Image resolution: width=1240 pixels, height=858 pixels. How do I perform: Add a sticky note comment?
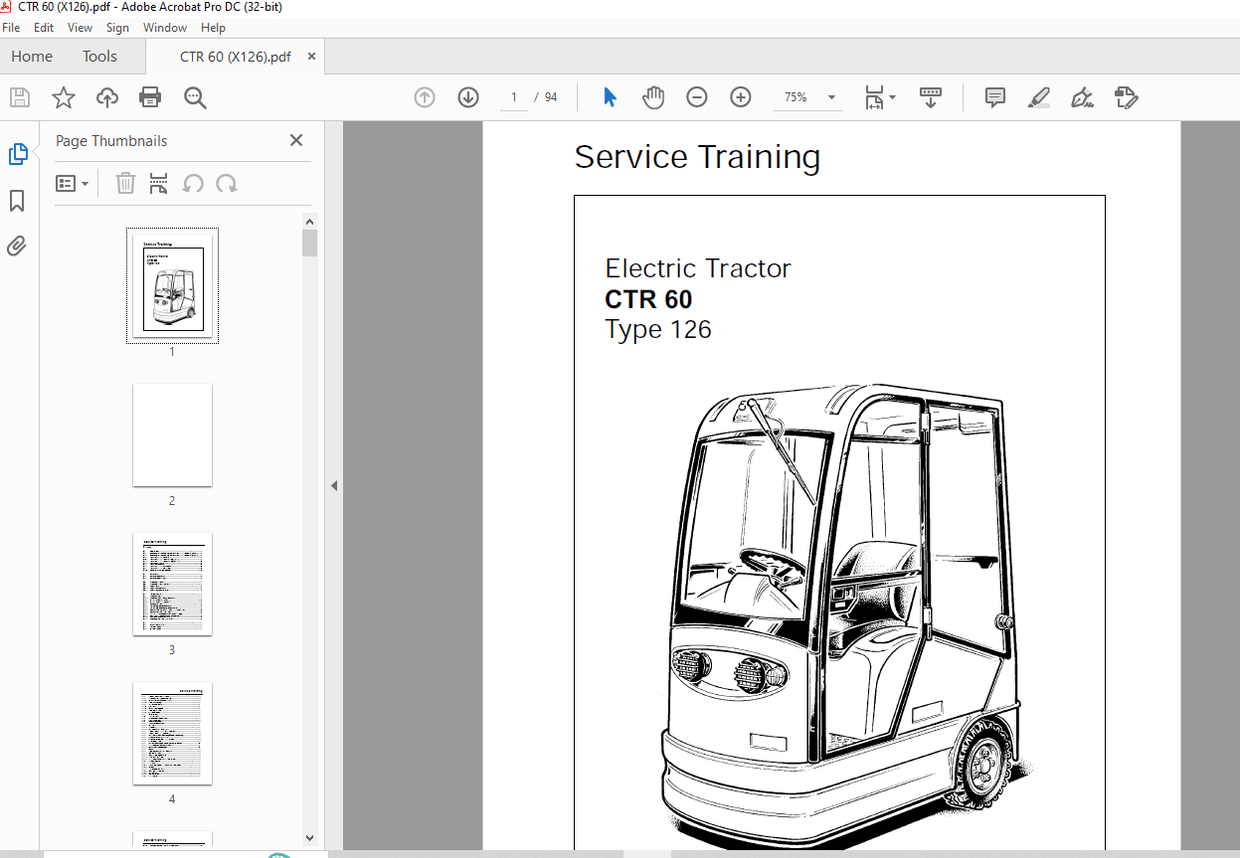pyautogui.click(x=994, y=97)
